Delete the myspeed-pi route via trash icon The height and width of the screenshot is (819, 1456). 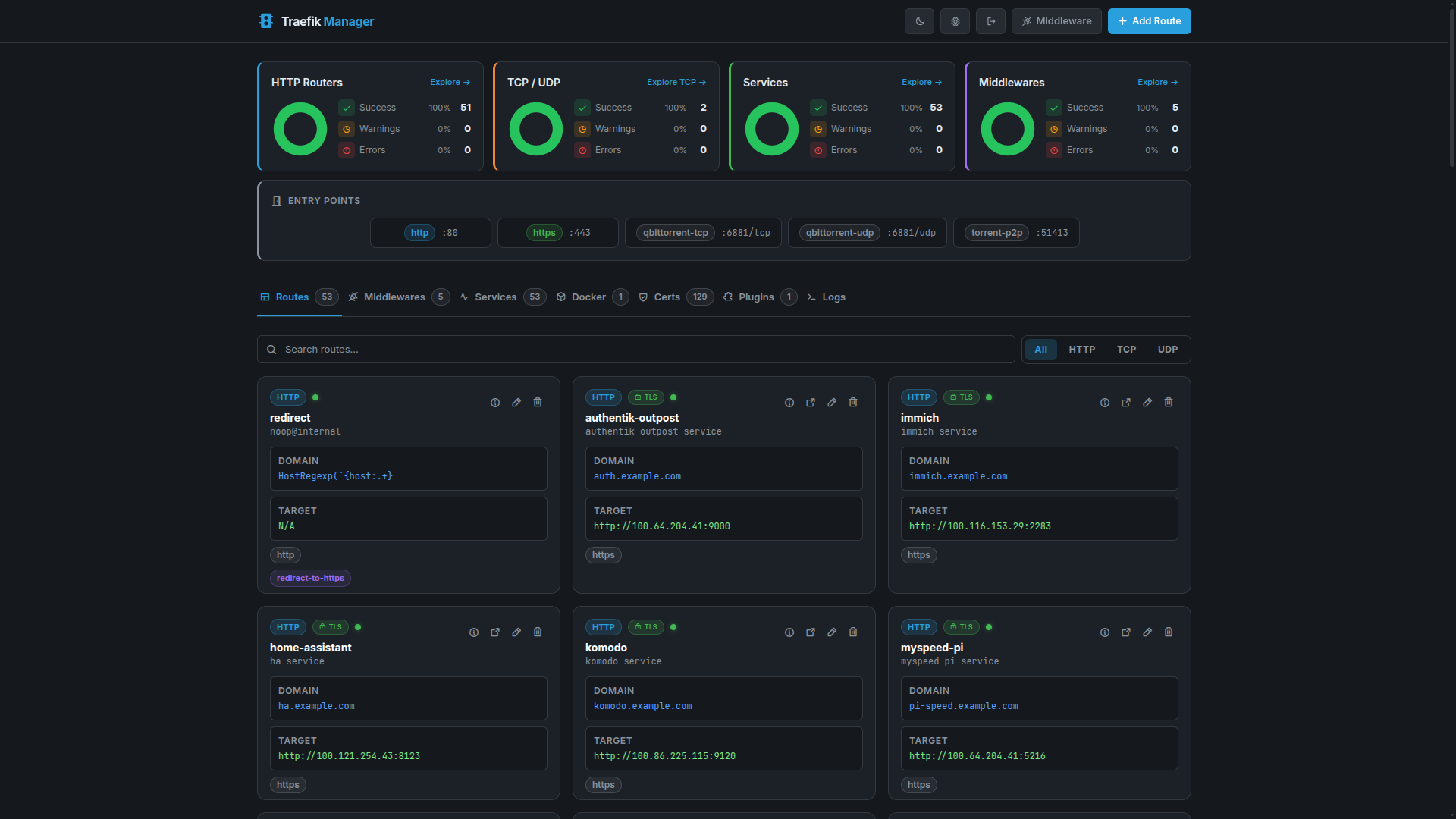pyautogui.click(x=1168, y=632)
